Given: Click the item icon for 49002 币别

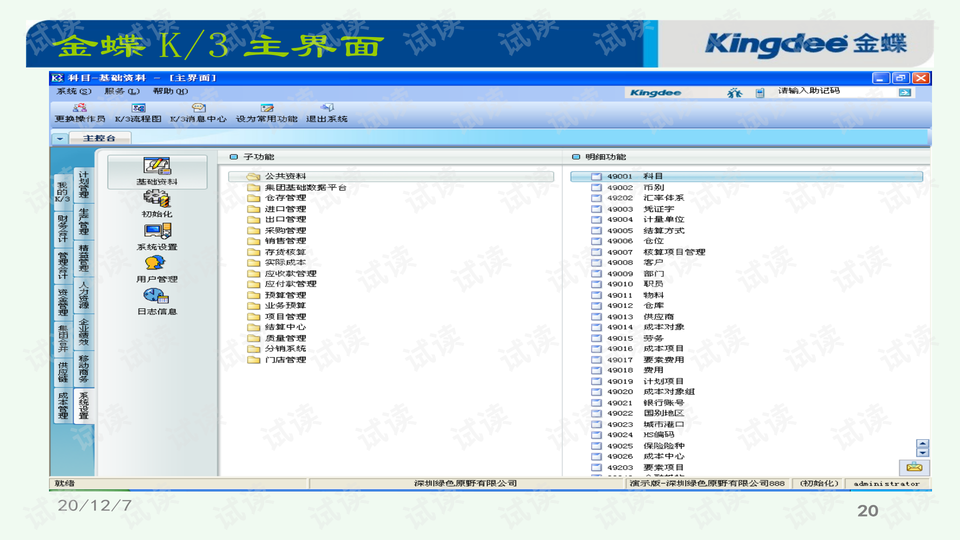Looking at the screenshot, I should point(596,187).
